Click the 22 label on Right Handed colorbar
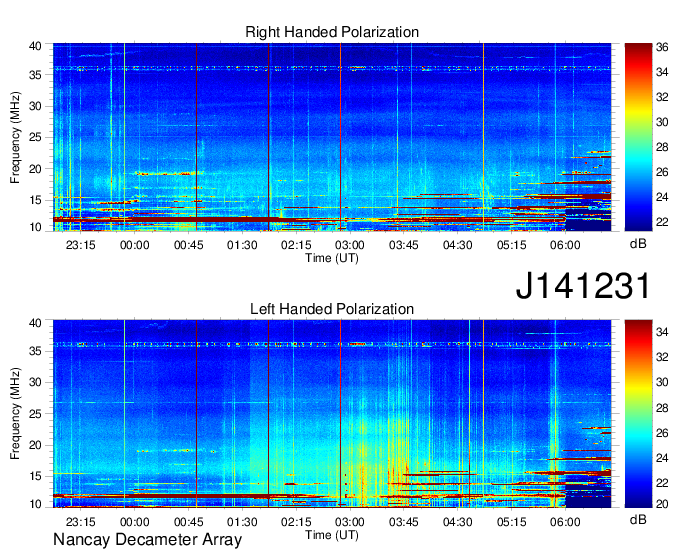680x552 pixels. point(662,222)
